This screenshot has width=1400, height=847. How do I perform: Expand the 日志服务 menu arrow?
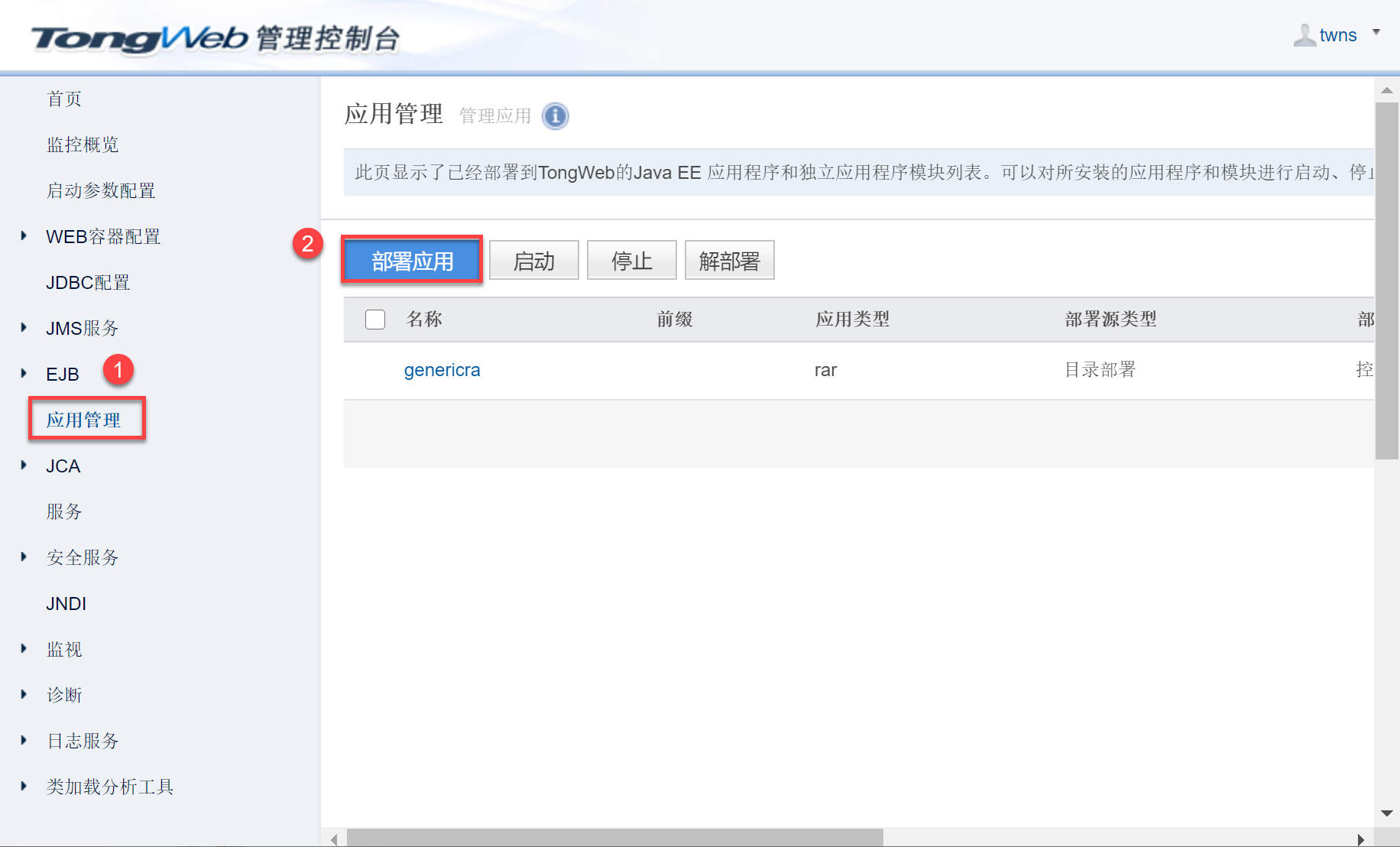tap(24, 741)
